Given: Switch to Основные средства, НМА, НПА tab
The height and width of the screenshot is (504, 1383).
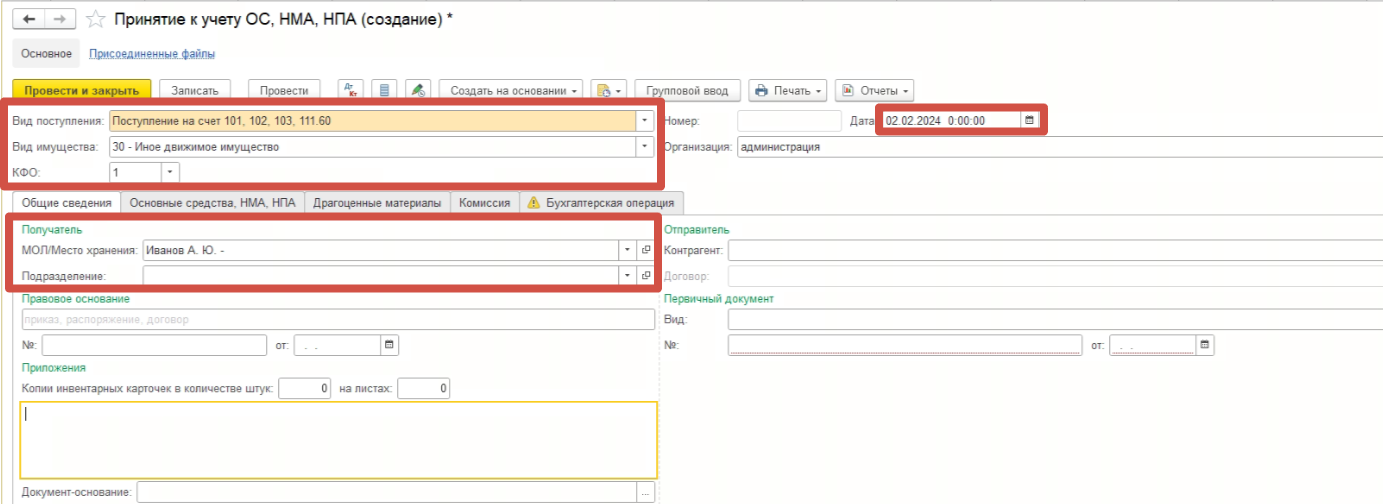Looking at the screenshot, I should pyautogui.click(x=212, y=202).
